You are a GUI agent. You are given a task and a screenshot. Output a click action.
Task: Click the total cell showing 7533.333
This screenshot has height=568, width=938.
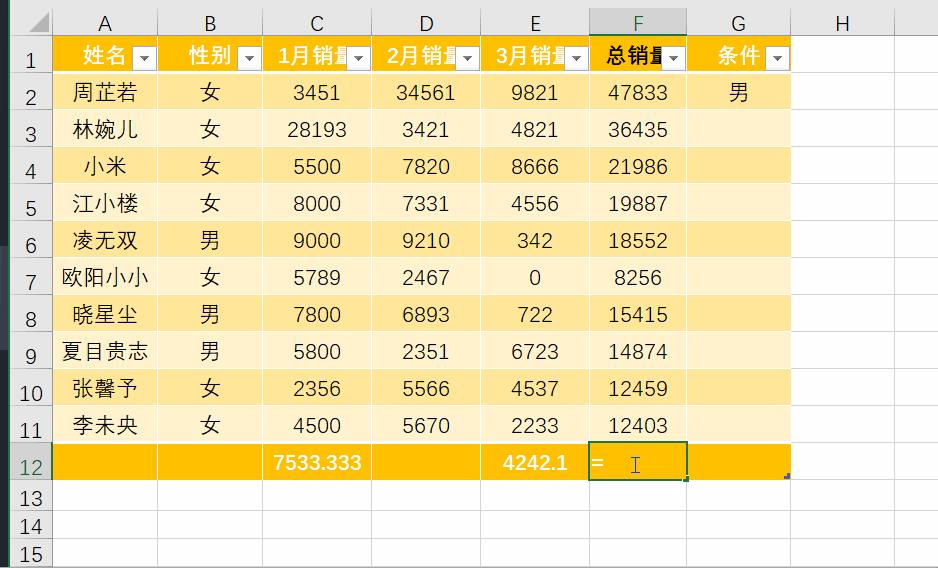pyautogui.click(x=317, y=463)
